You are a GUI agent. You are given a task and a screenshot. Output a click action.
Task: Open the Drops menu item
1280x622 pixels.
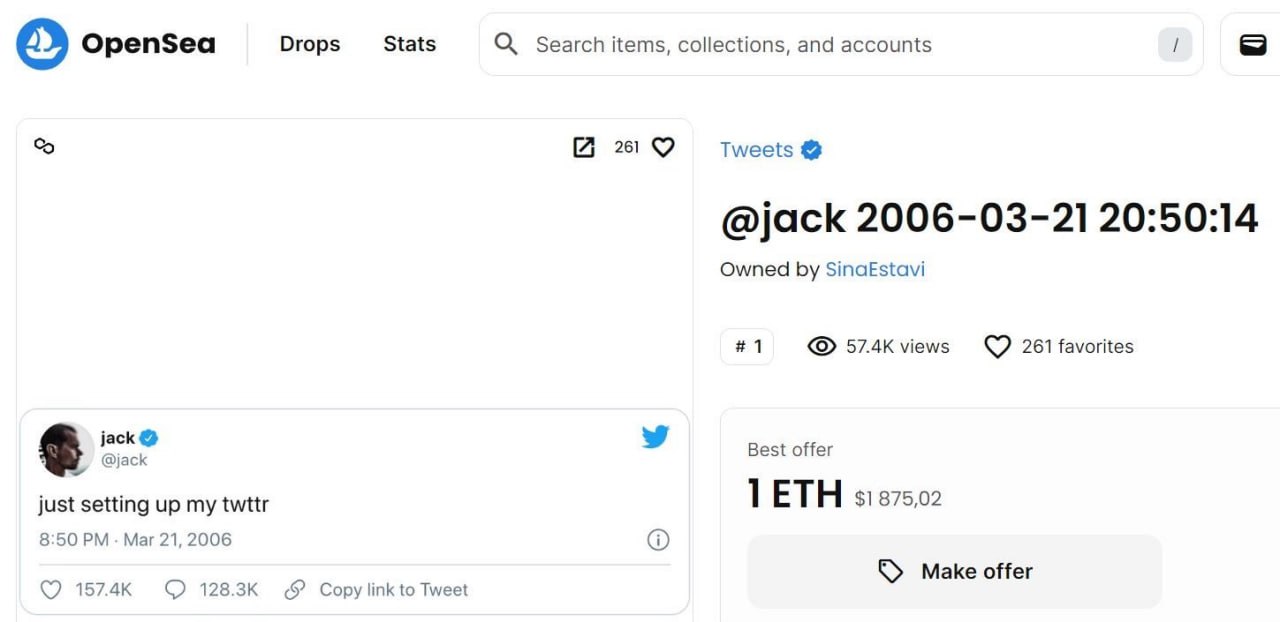coord(309,44)
